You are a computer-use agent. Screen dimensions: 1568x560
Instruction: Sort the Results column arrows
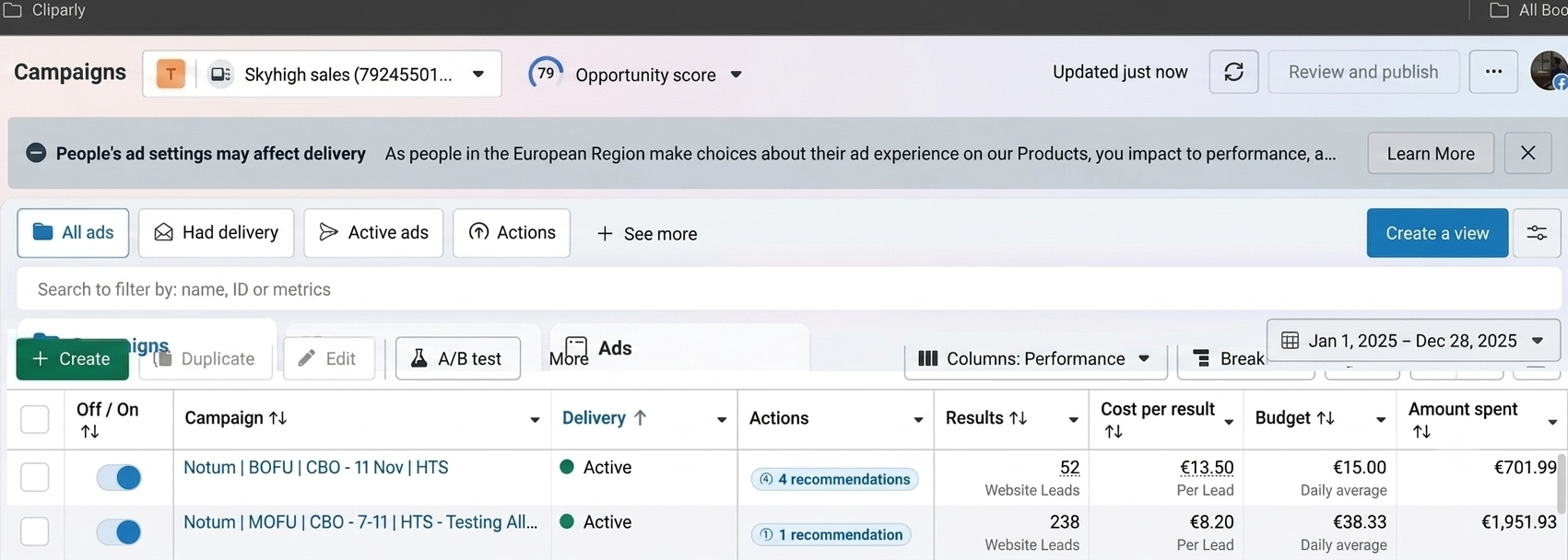[x=1018, y=418]
